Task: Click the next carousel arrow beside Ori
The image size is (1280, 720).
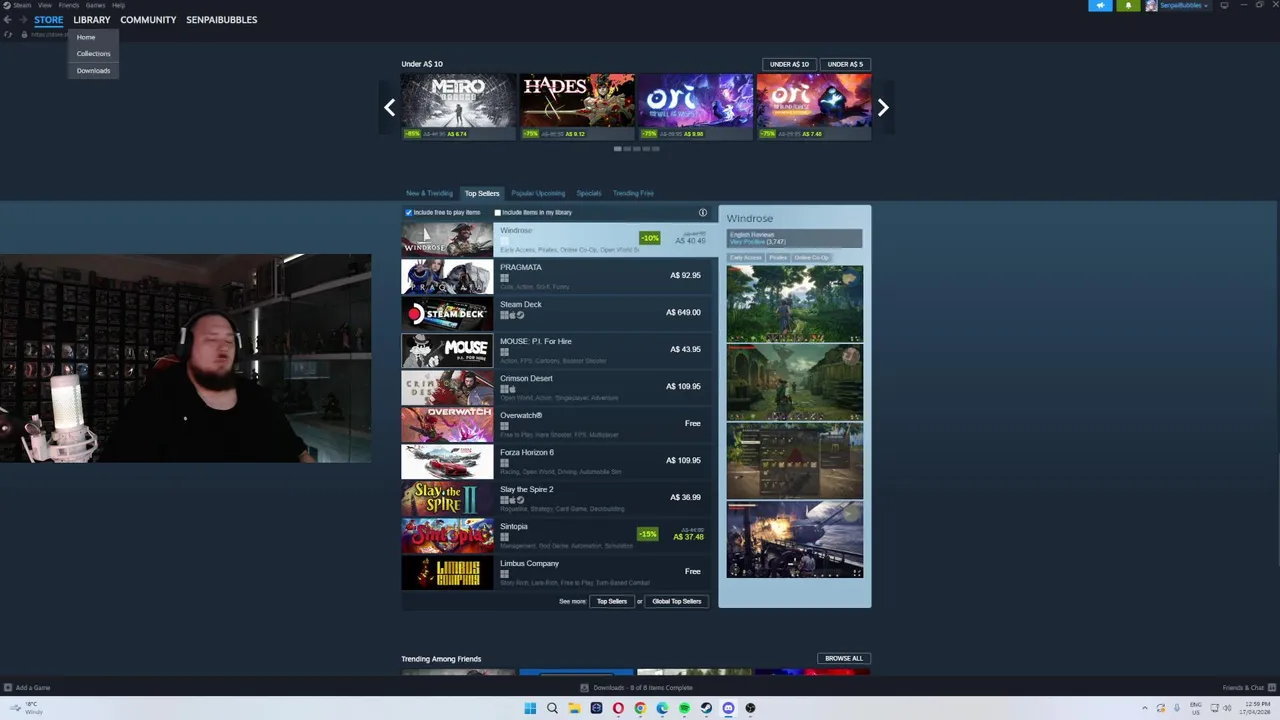Action: 883,108
